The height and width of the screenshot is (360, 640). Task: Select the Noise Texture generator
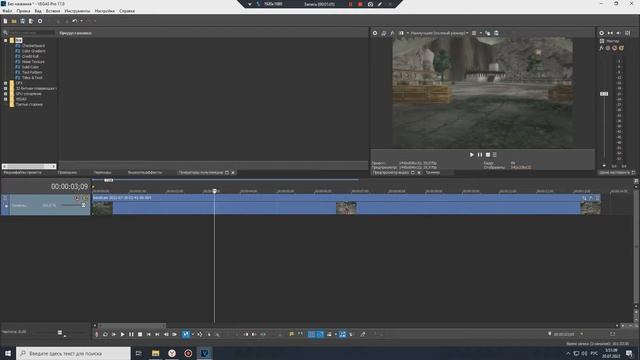33,62
